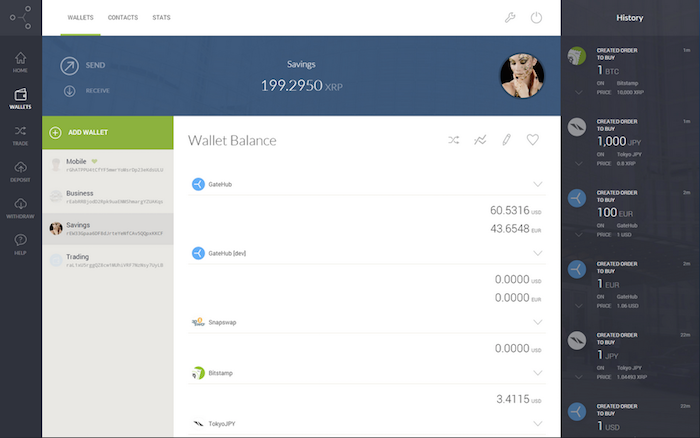
Task: Open settings via the wrench icon
Action: [510, 17]
